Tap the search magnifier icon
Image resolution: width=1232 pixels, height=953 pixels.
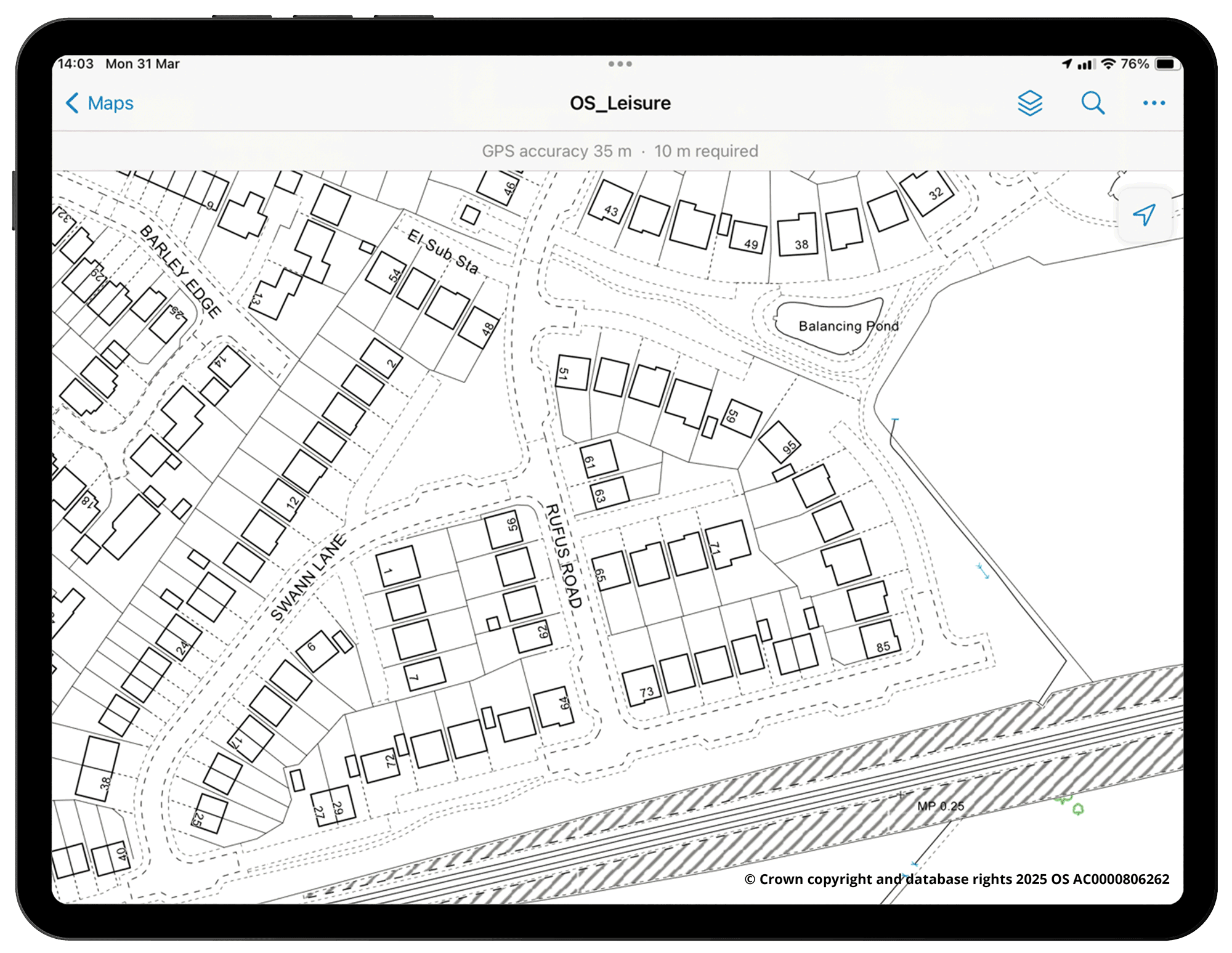[1093, 103]
